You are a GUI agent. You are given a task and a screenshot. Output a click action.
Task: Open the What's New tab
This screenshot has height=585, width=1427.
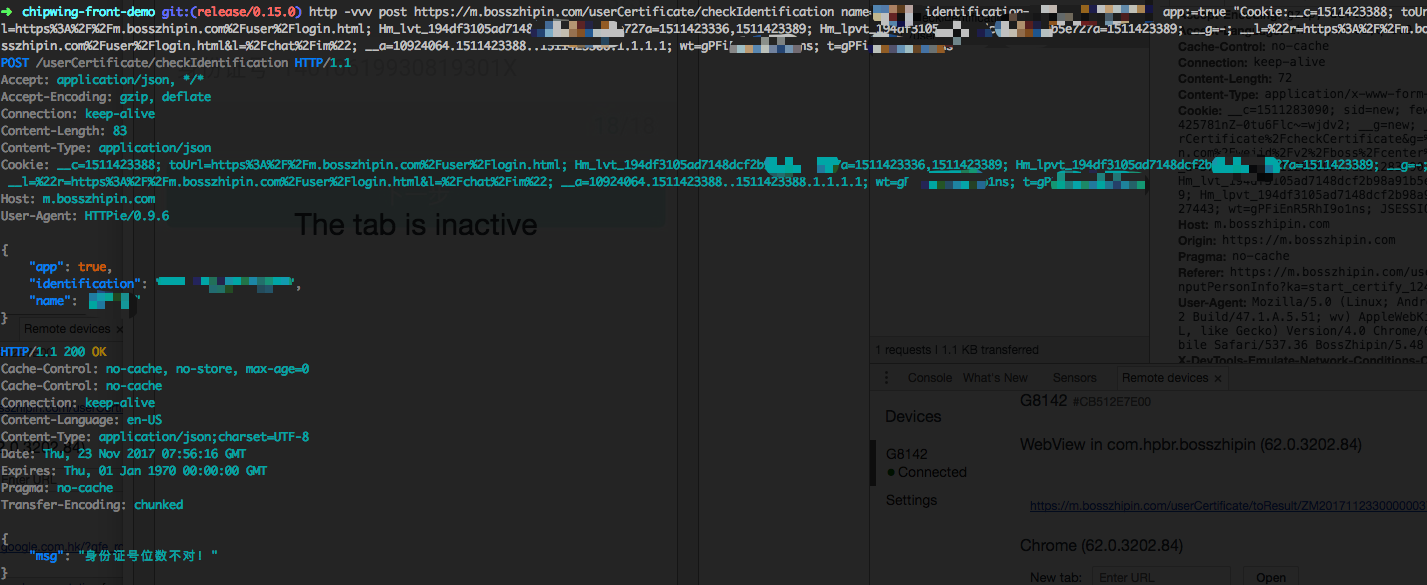995,378
